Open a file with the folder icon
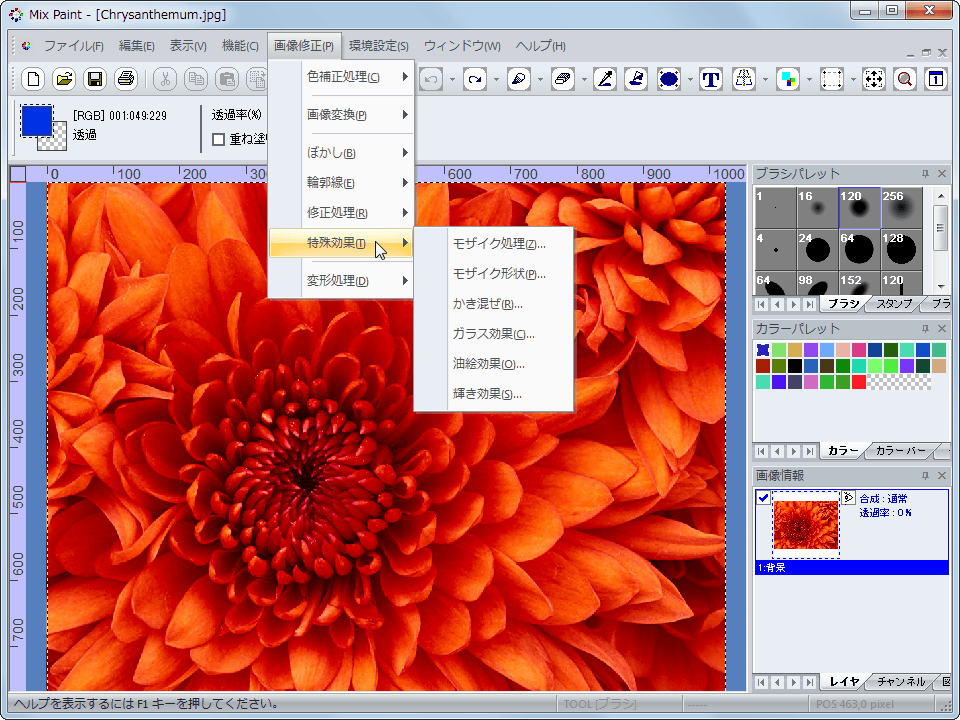 [x=64, y=79]
